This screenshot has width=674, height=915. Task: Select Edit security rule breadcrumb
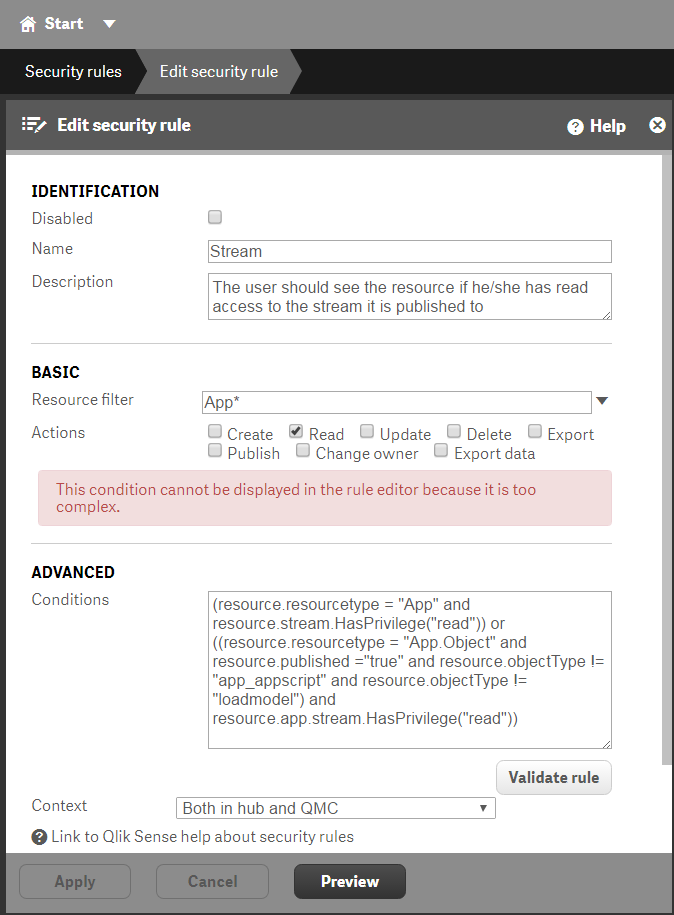219,71
